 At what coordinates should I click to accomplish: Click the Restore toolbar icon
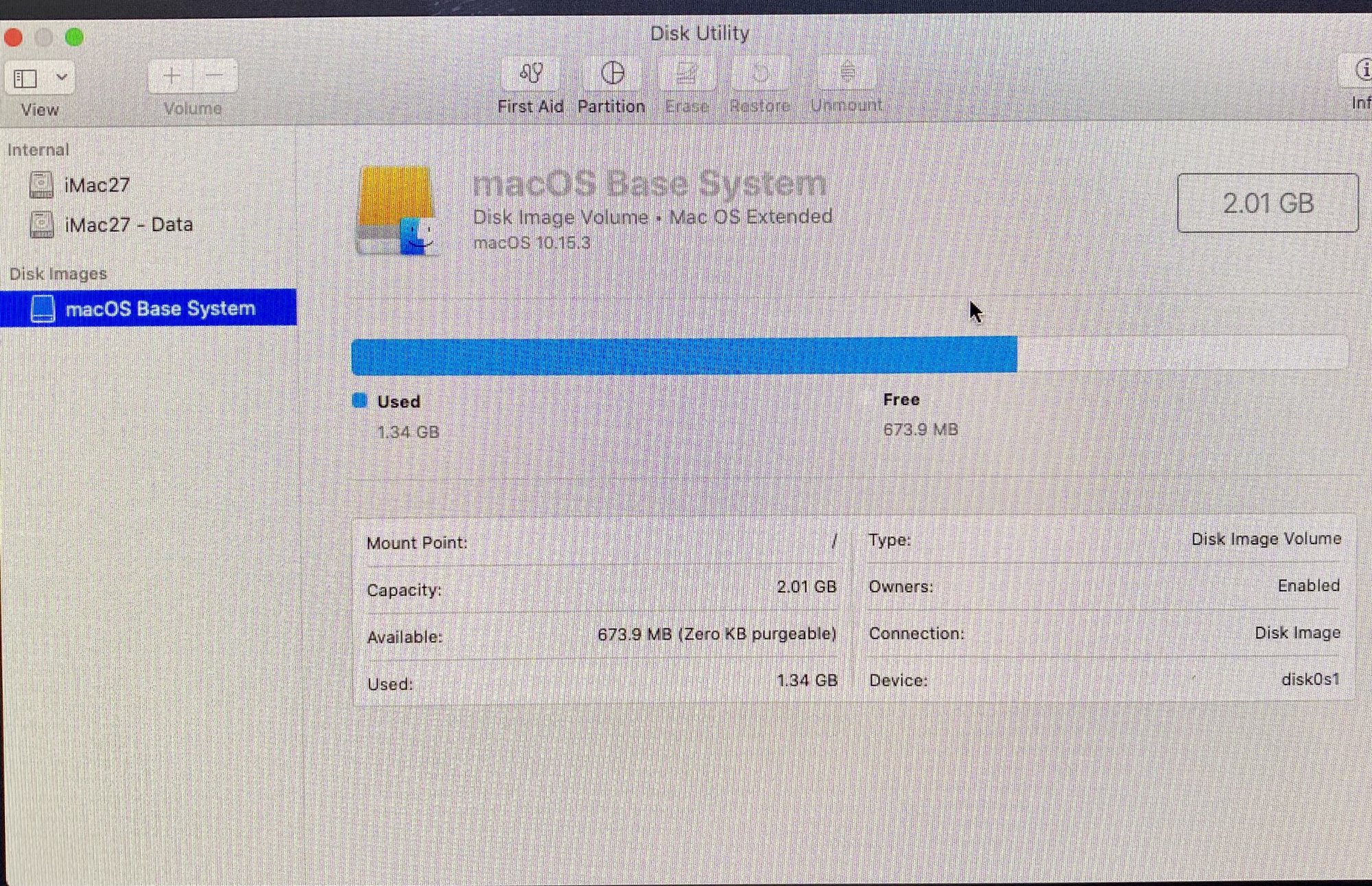(x=760, y=73)
